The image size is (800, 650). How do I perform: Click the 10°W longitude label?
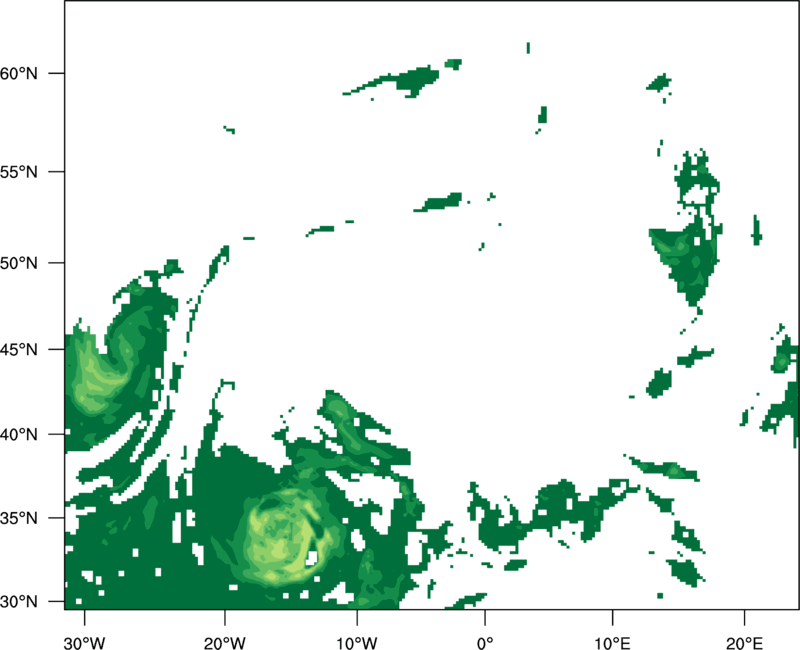pyautogui.click(x=357, y=643)
